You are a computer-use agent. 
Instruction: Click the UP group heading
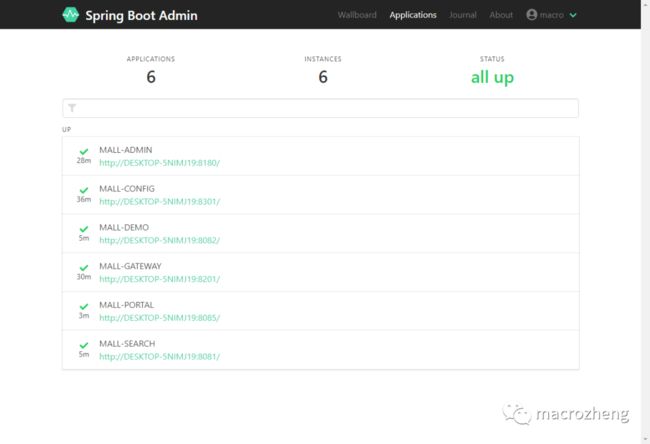(x=67, y=129)
